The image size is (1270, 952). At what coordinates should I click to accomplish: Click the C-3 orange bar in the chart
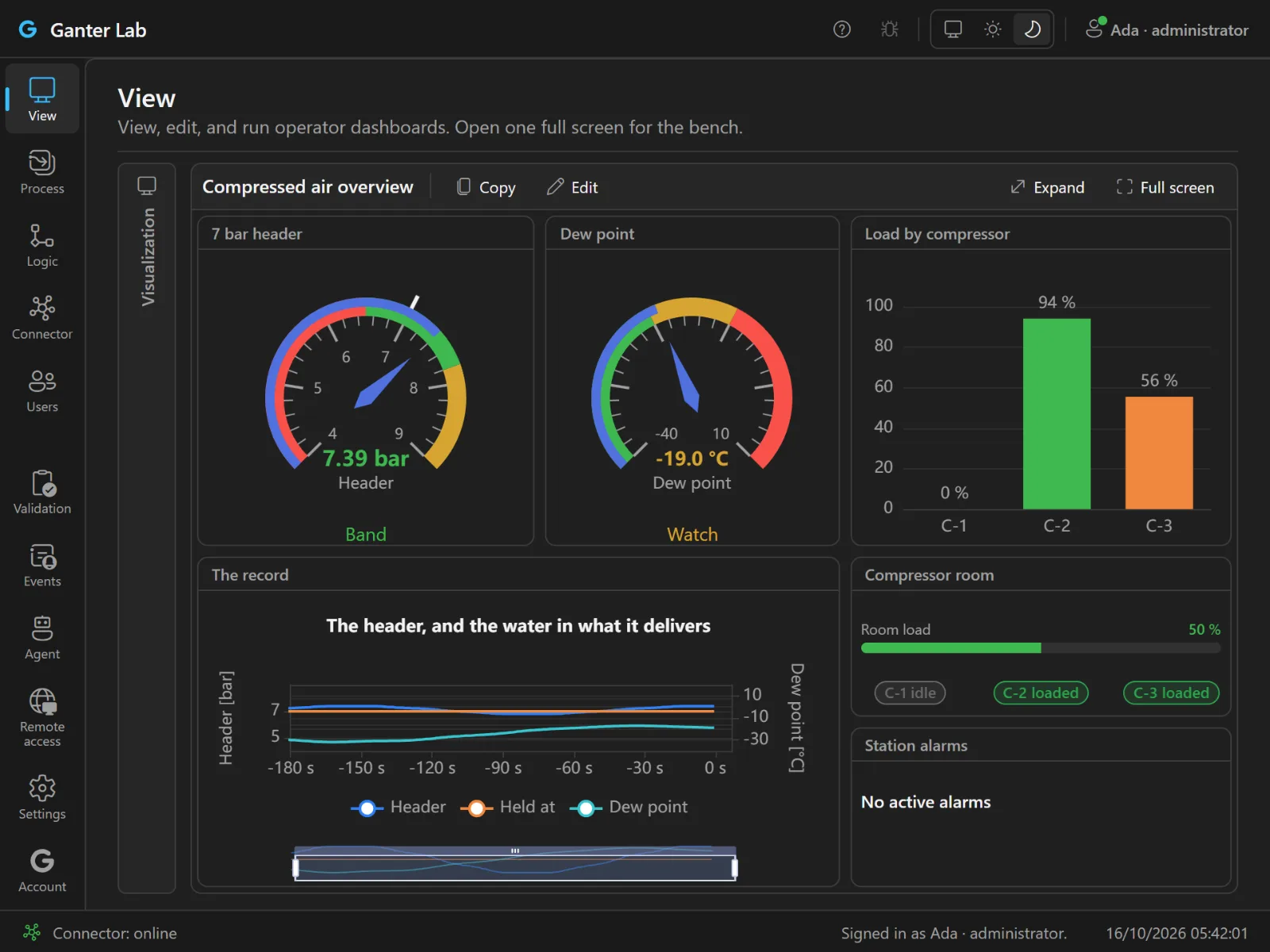1159,452
